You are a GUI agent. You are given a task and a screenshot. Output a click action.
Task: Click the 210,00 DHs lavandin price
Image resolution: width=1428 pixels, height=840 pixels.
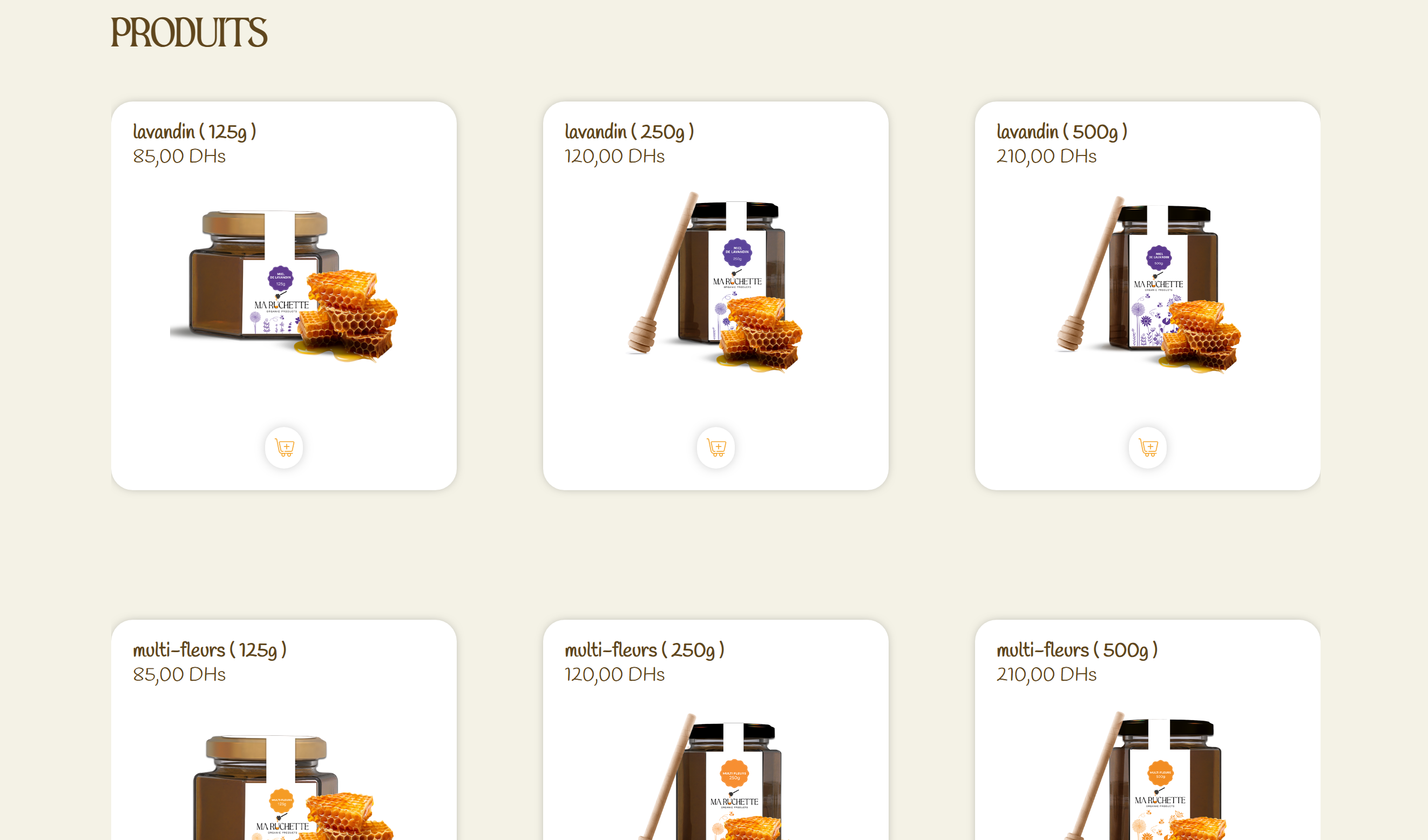point(1046,156)
